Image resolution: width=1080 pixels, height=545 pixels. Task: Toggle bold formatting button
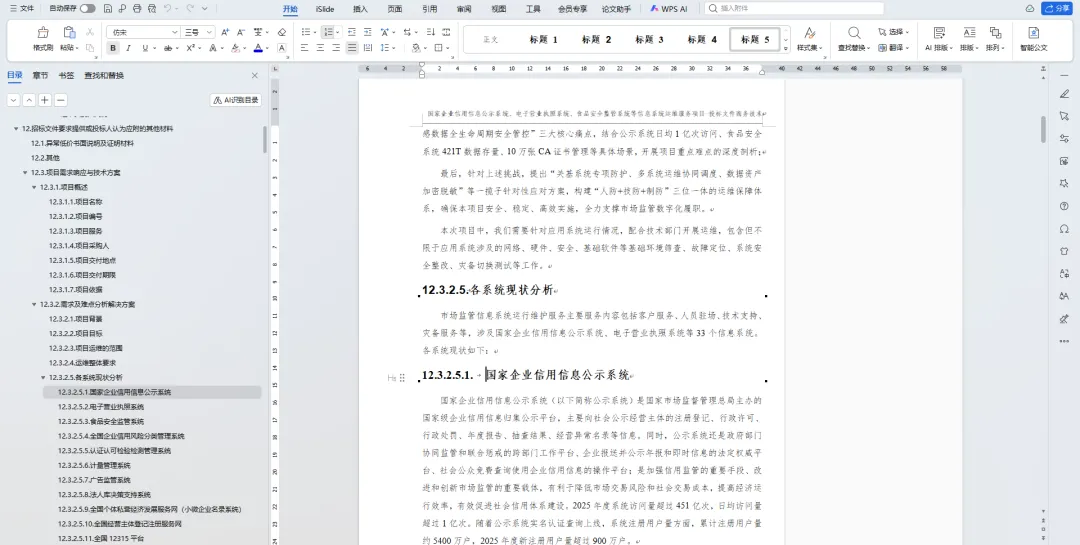pos(113,48)
